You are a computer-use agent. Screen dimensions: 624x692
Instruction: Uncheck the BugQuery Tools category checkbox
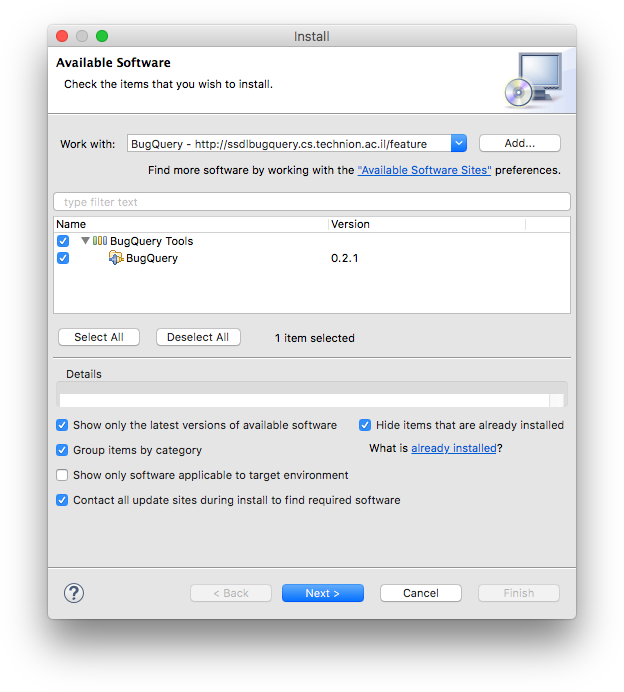pyautogui.click(x=63, y=241)
